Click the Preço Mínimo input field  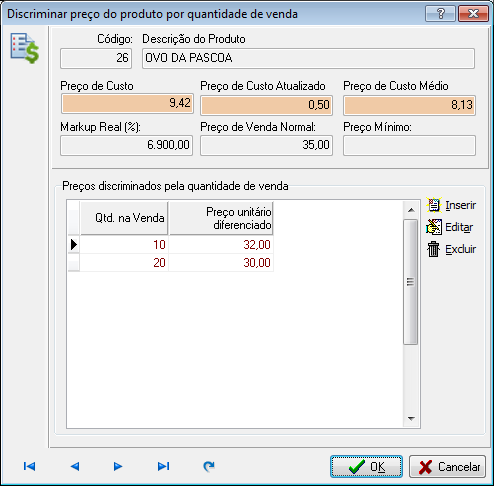[x=409, y=145]
